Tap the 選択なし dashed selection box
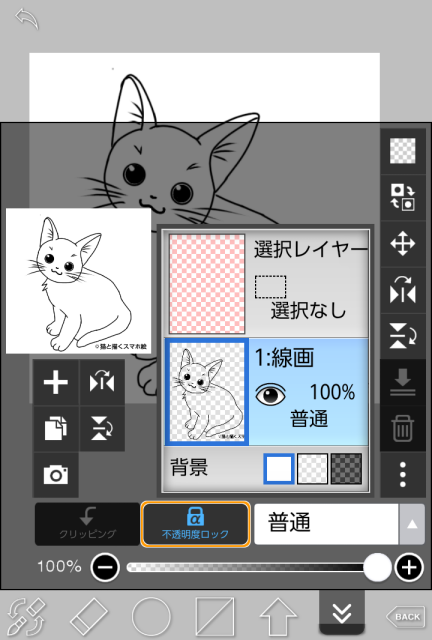Image resolution: width=432 pixels, height=640 pixels. point(270,287)
